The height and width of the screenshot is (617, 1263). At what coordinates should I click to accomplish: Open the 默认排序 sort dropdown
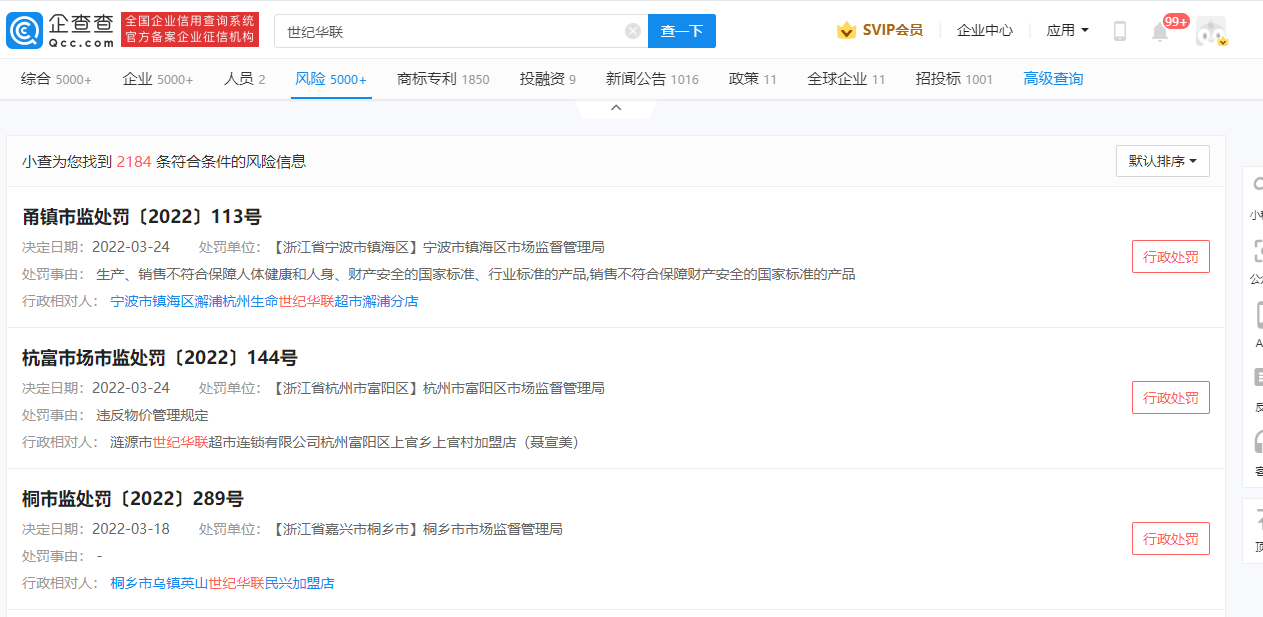[1163, 161]
